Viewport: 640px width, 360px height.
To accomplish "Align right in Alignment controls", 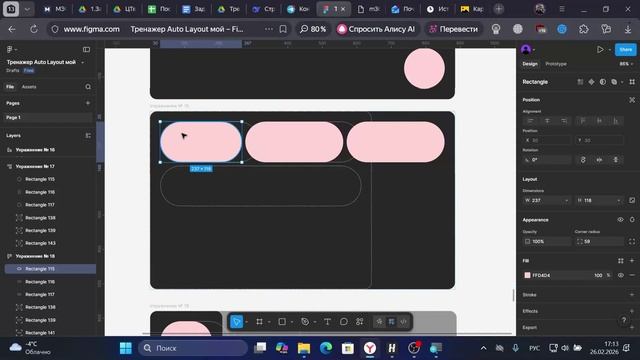I will click(x=564, y=121).
